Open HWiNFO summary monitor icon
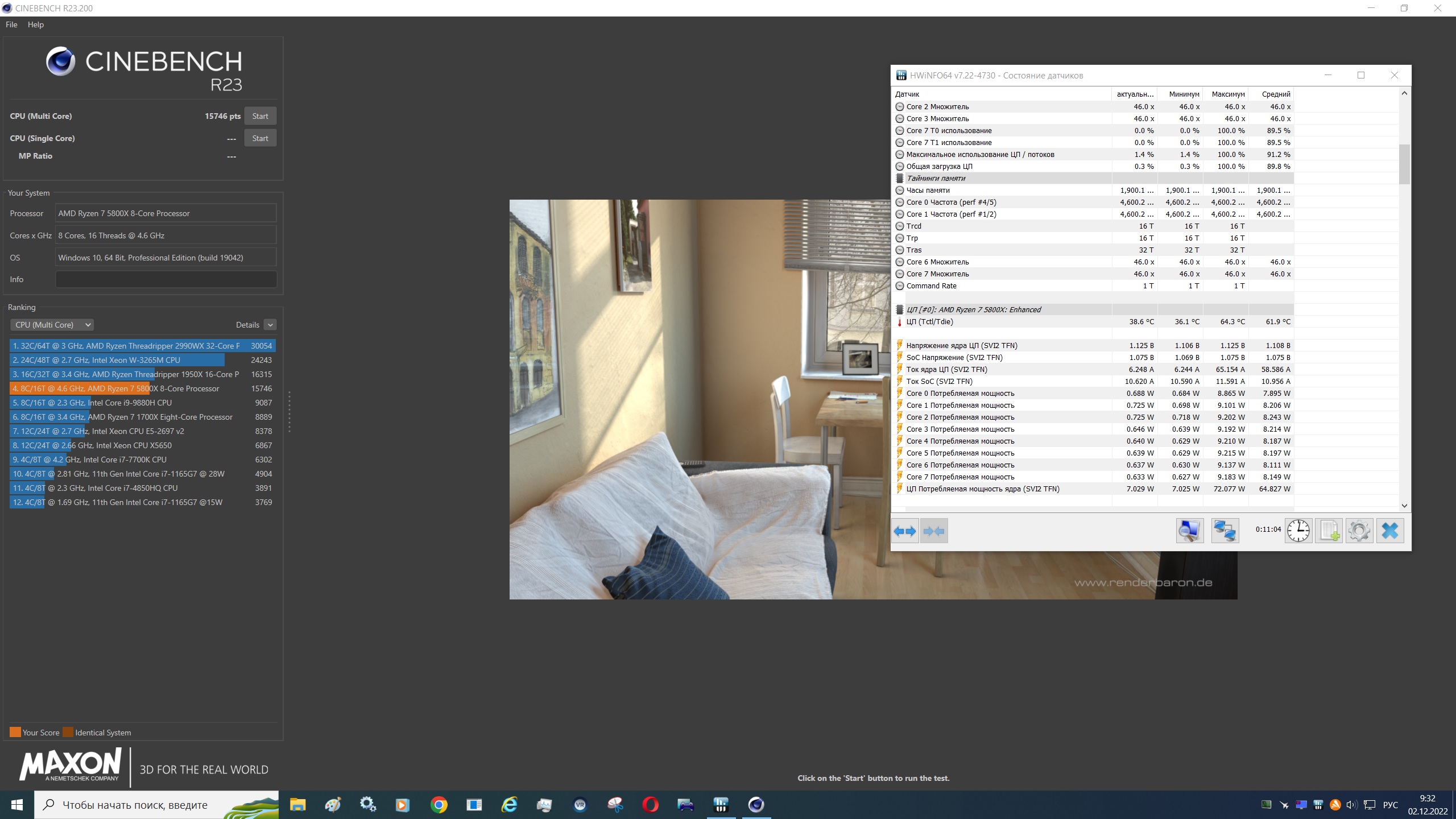This screenshot has height=819, width=1456. (x=1189, y=531)
